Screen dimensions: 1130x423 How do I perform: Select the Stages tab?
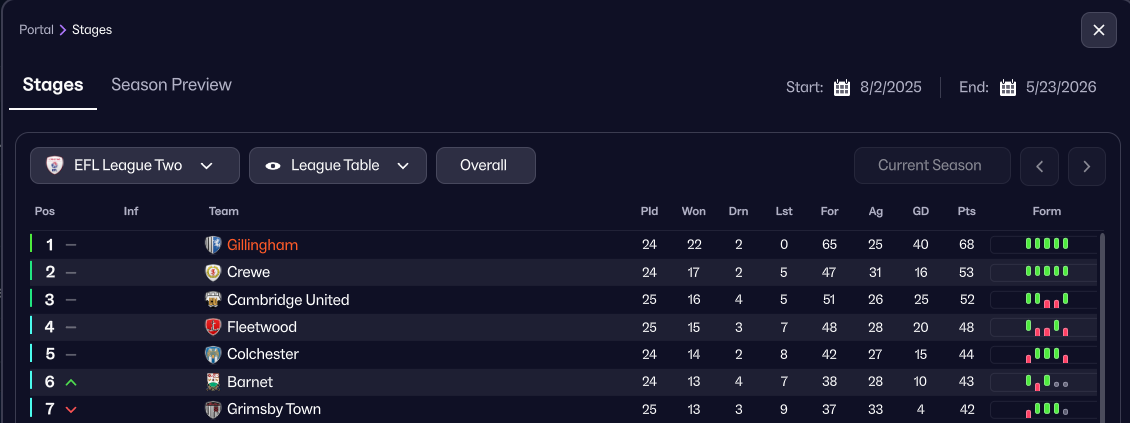pos(53,85)
